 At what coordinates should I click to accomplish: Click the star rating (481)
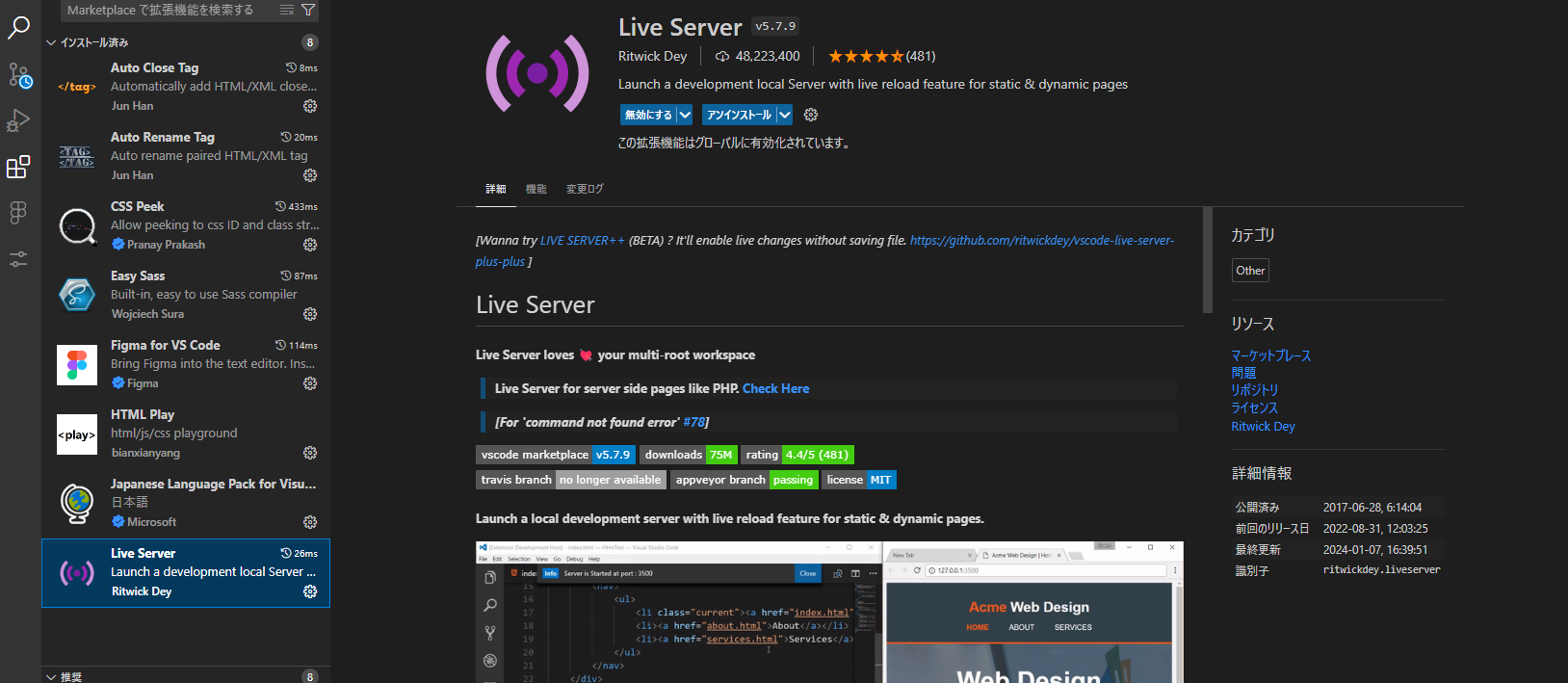[881, 56]
